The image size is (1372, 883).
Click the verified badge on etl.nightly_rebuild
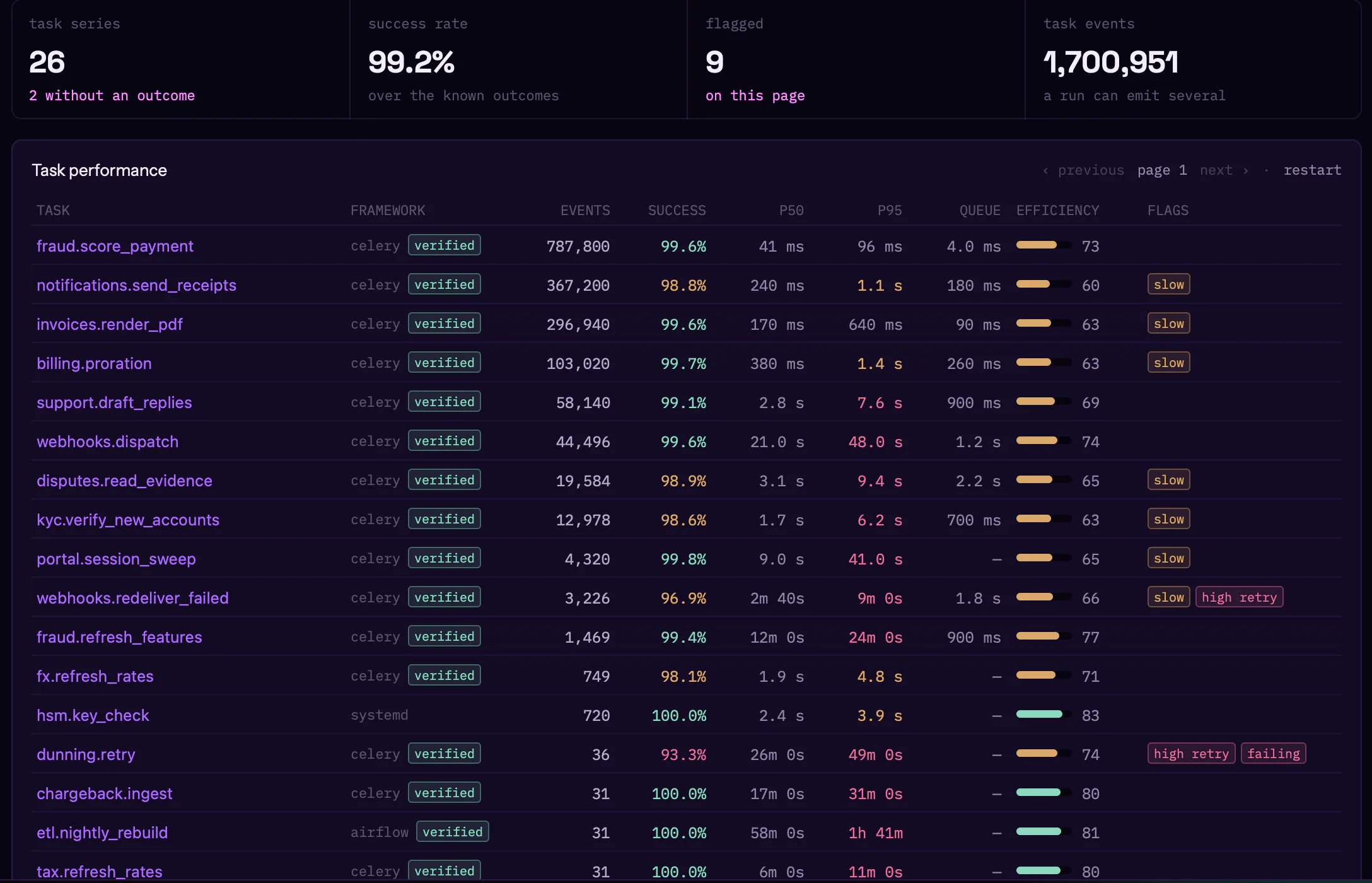(452, 832)
